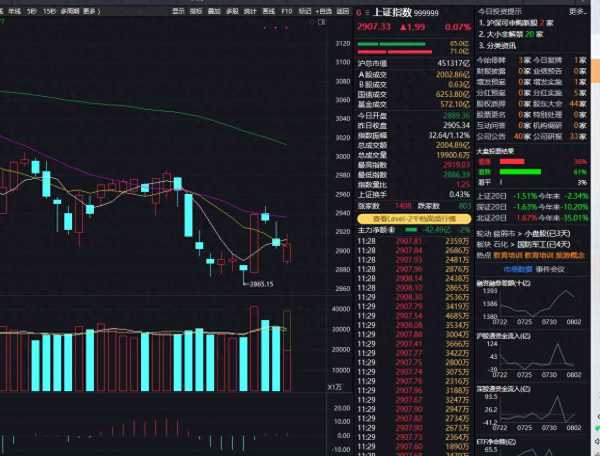
Task: Open 更多 link in 今日投资提示
Action: click(x=577, y=11)
